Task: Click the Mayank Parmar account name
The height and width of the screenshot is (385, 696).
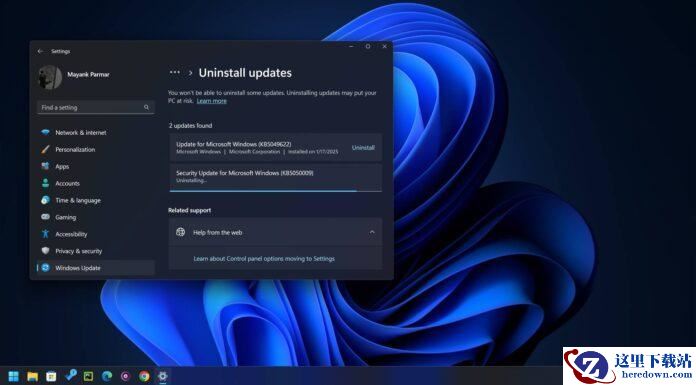Action: pos(88,75)
